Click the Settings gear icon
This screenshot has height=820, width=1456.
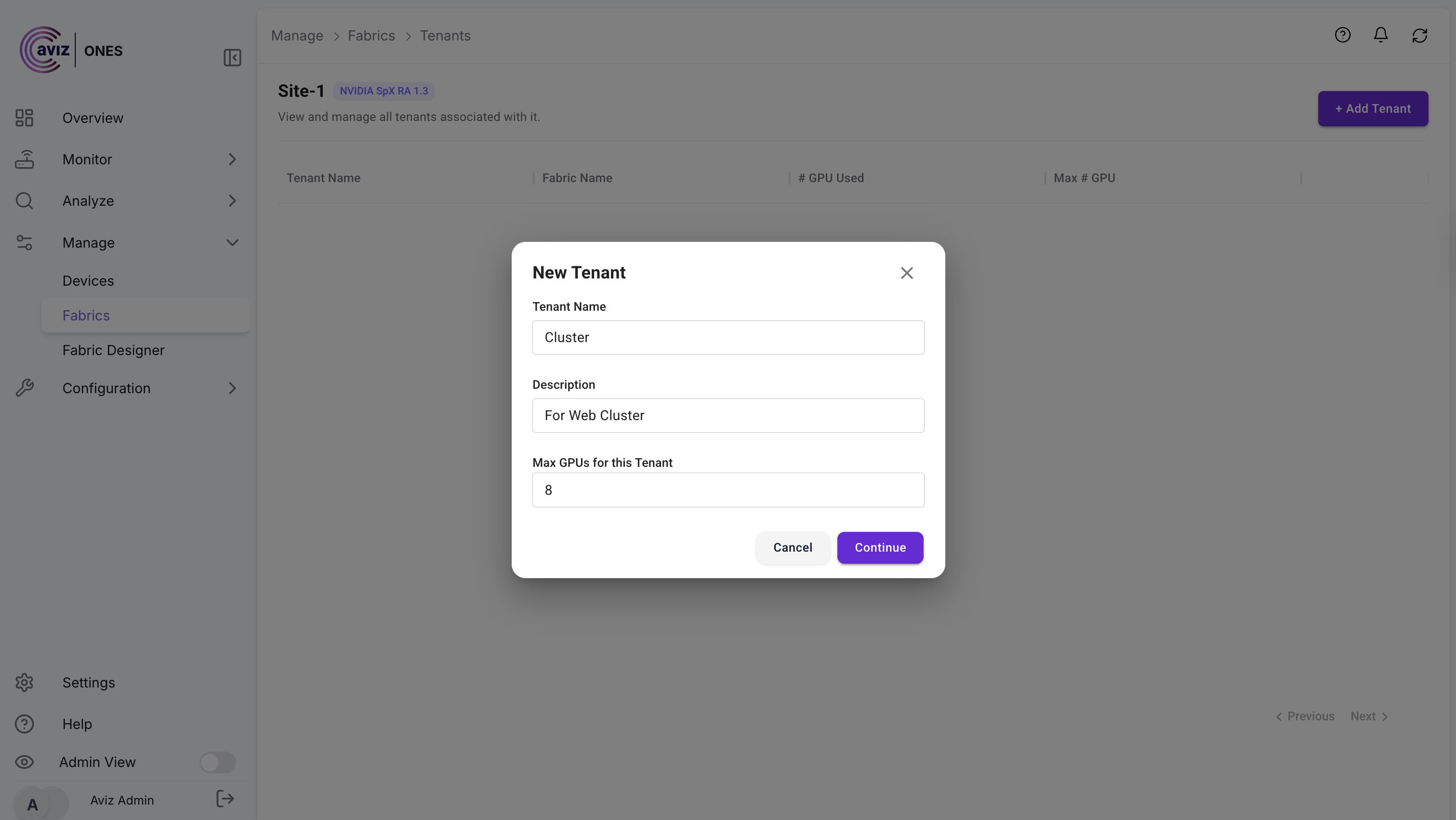(24, 683)
